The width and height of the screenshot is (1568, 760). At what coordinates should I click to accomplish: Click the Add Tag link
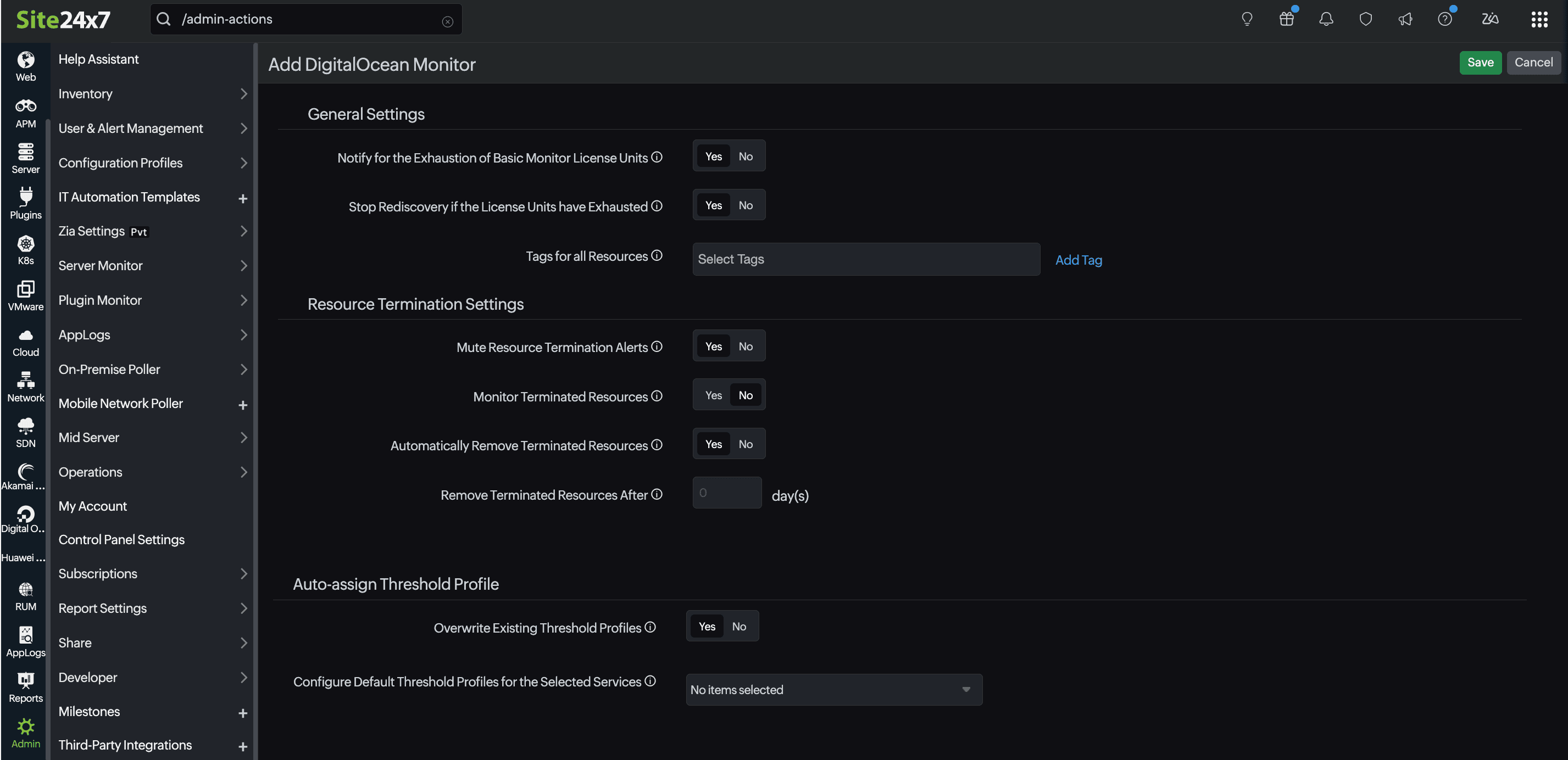coord(1078,260)
